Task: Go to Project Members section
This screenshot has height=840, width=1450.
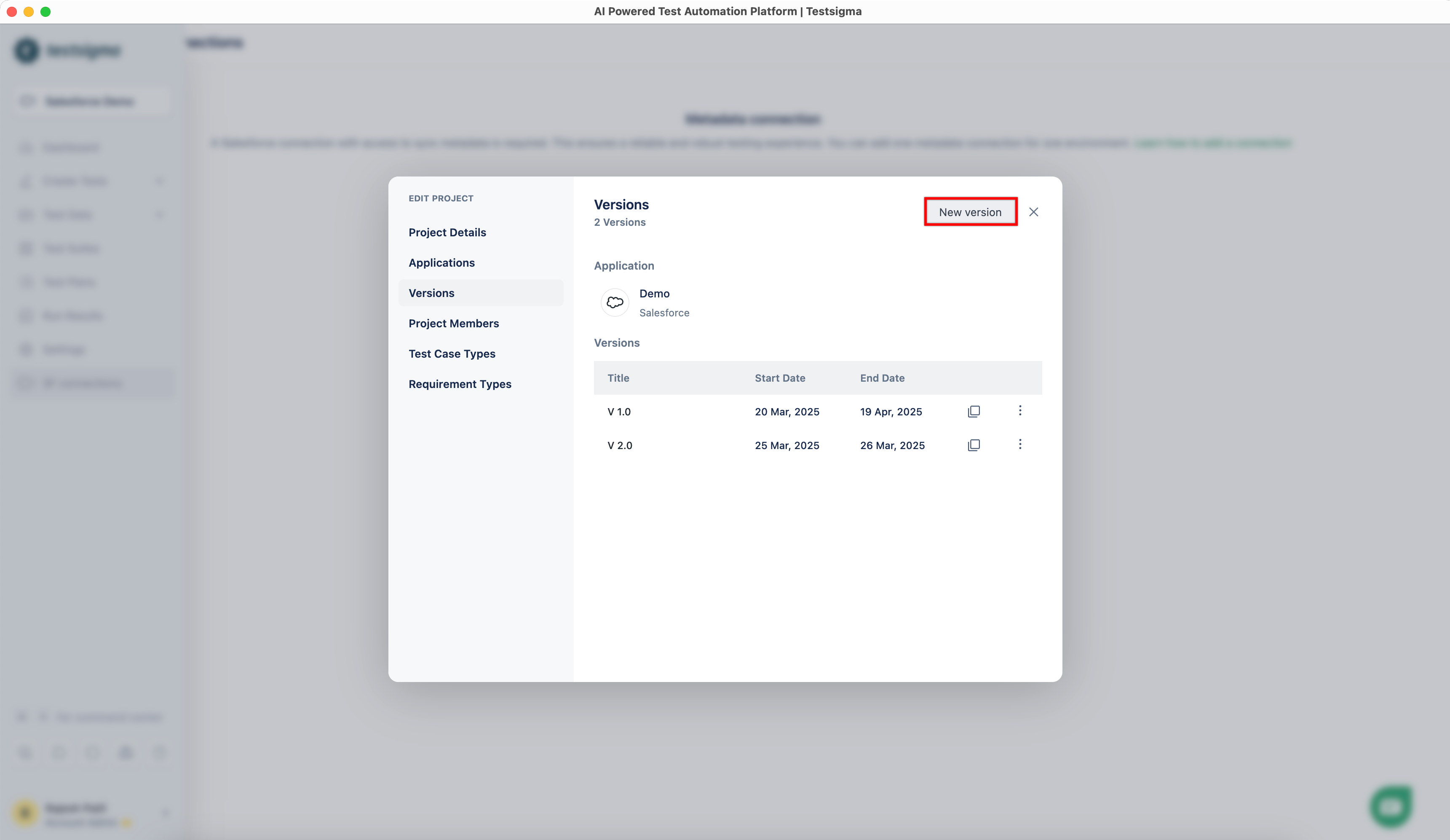Action: (453, 324)
